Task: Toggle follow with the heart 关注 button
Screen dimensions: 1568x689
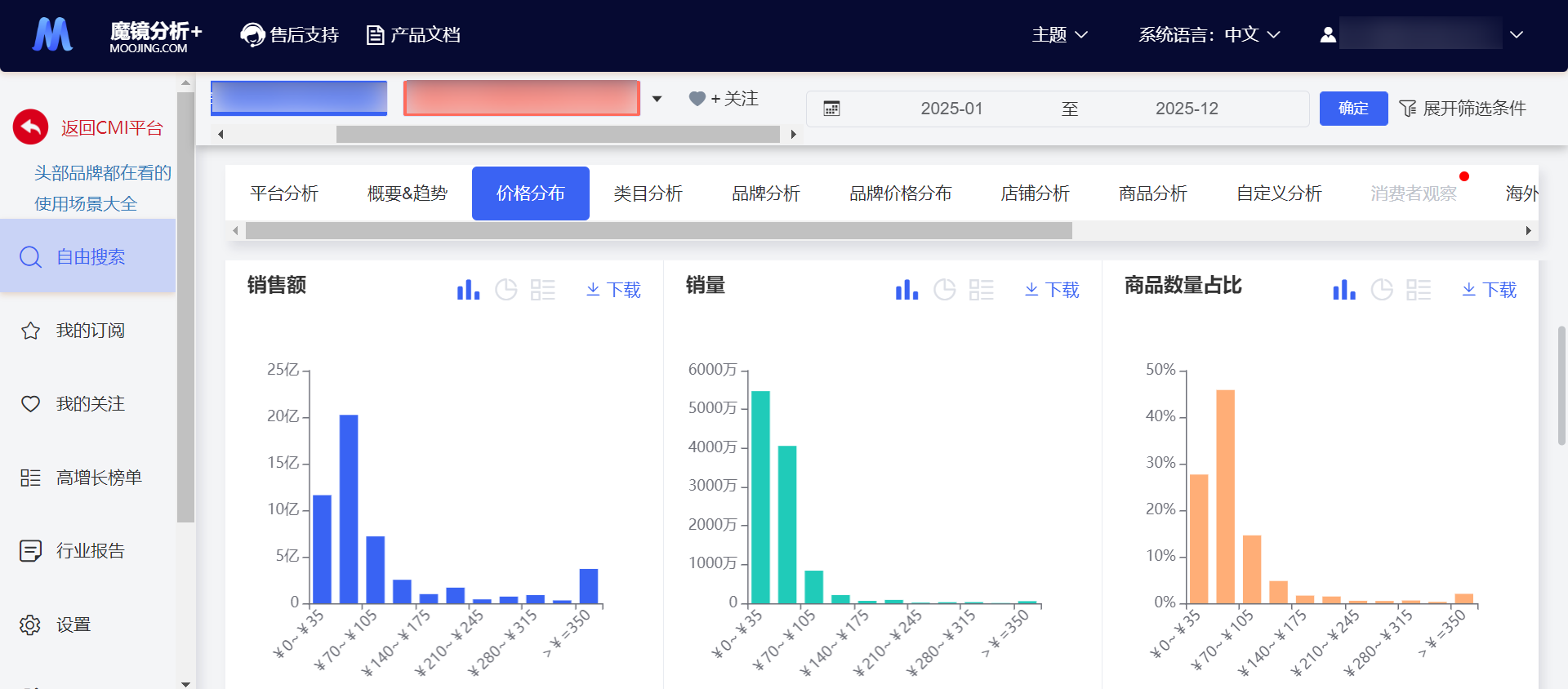Action: point(724,99)
